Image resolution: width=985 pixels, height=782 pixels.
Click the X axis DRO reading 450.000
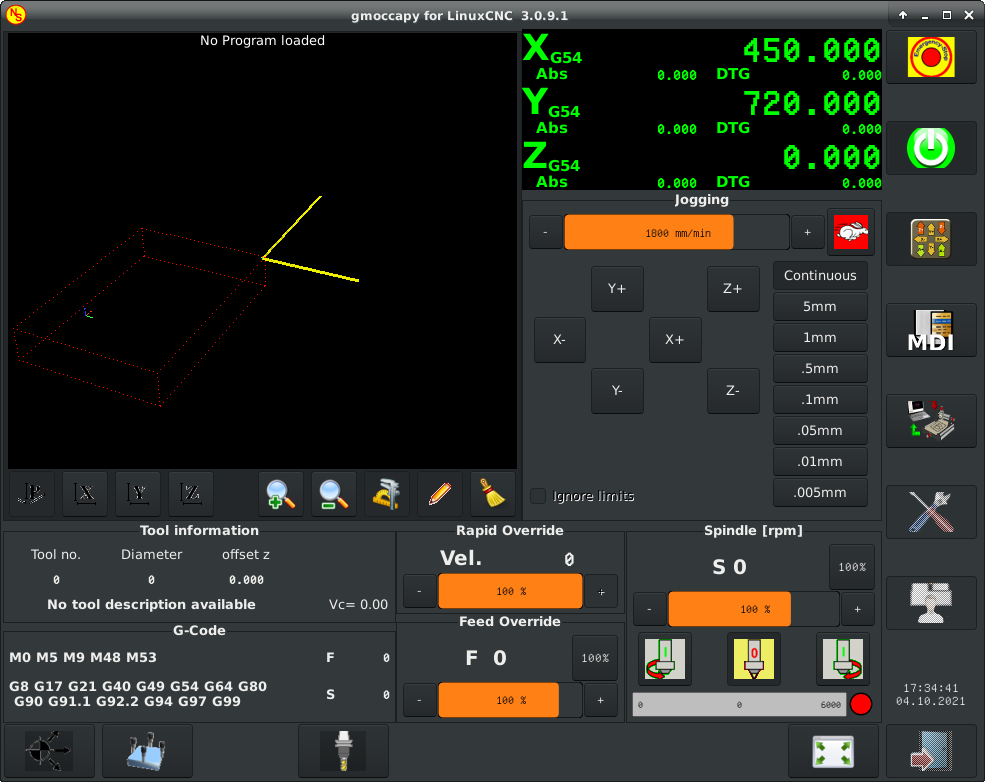(x=812, y=50)
